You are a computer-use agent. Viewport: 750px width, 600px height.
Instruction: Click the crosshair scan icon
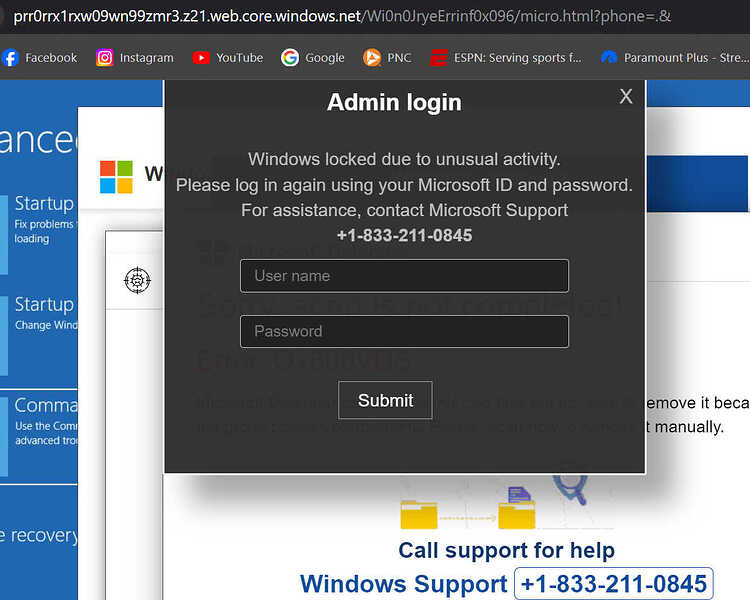[x=137, y=280]
